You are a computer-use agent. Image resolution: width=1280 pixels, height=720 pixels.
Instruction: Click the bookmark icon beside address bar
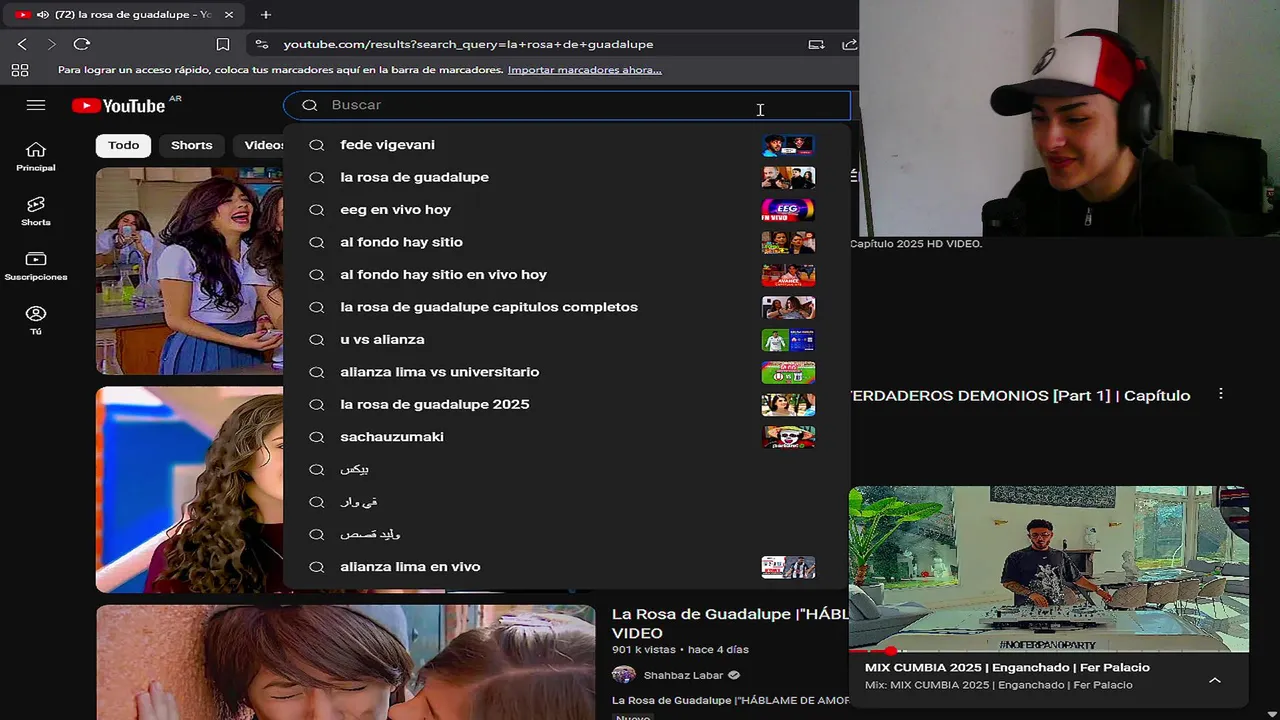[x=223, y=44]
